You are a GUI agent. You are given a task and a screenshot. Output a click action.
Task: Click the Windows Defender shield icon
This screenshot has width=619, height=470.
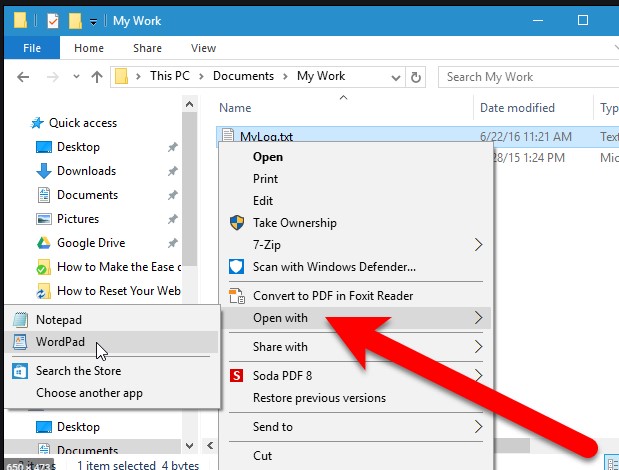pos(236,267)
